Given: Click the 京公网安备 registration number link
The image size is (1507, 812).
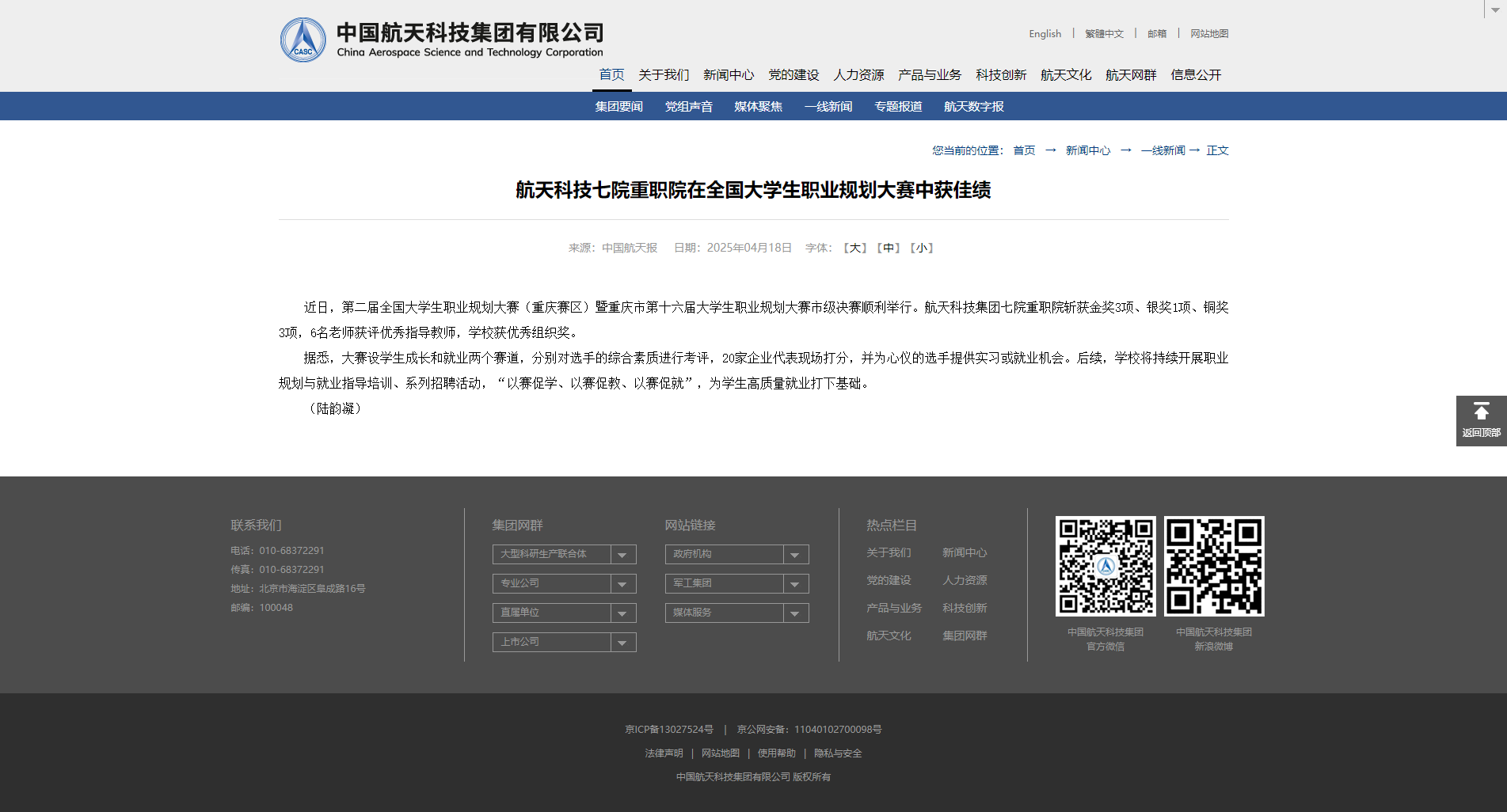Looking at the screenshot, I should coord(809,730).
